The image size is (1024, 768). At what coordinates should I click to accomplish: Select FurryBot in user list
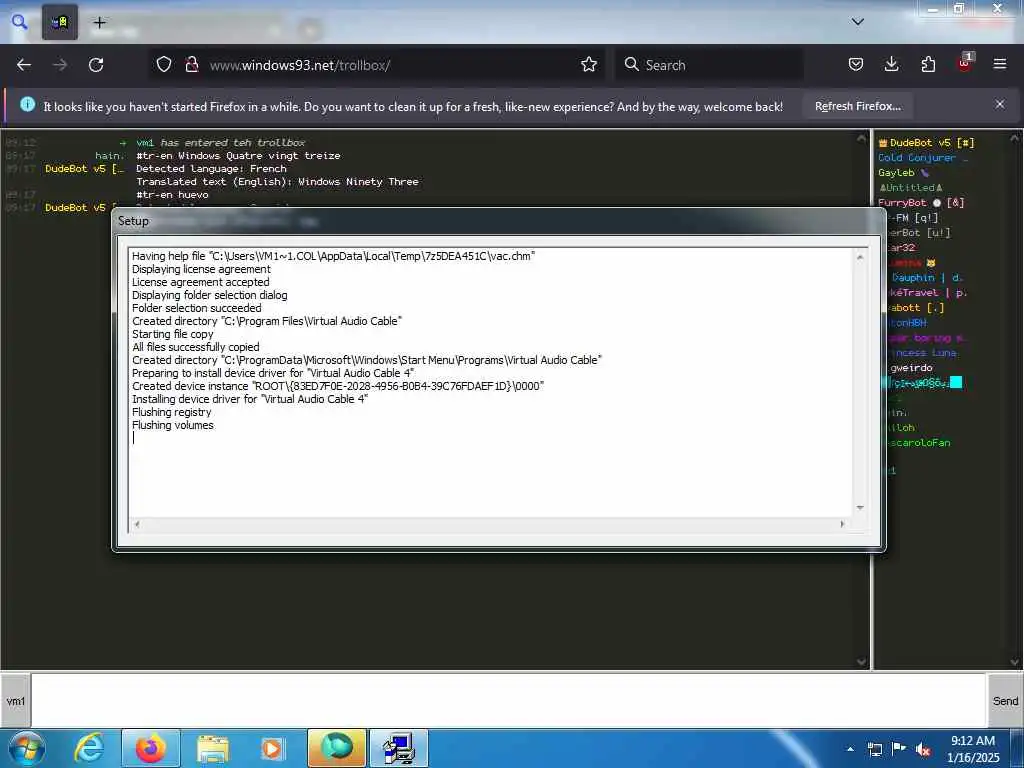[x=921, y=203]
